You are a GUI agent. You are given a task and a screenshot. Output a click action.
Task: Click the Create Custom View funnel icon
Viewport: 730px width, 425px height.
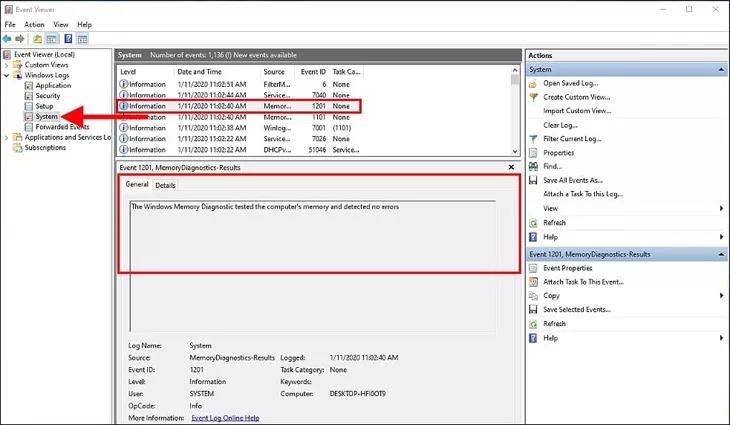pos(534,97)
